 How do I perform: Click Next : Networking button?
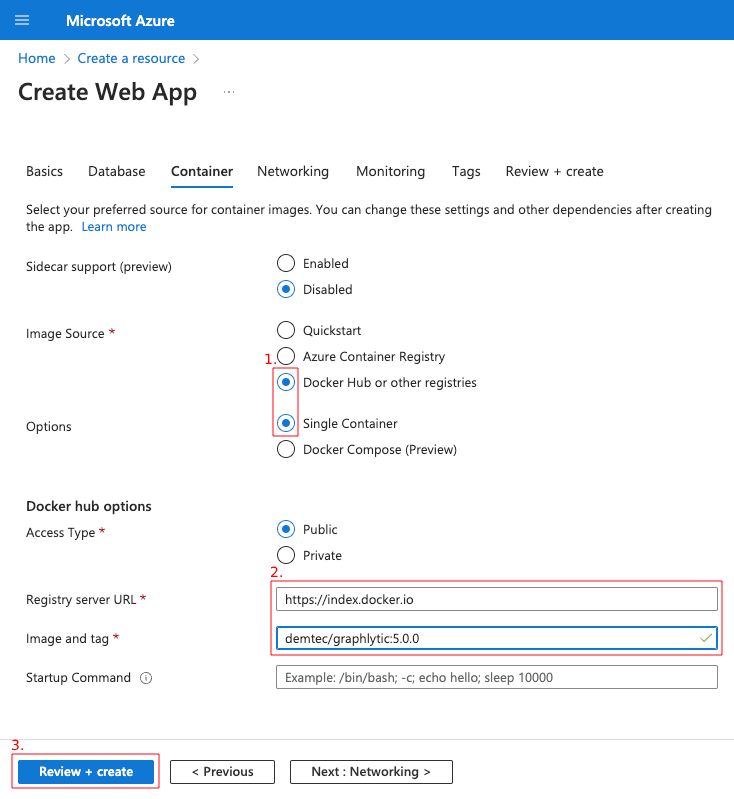tap(371, 771)
